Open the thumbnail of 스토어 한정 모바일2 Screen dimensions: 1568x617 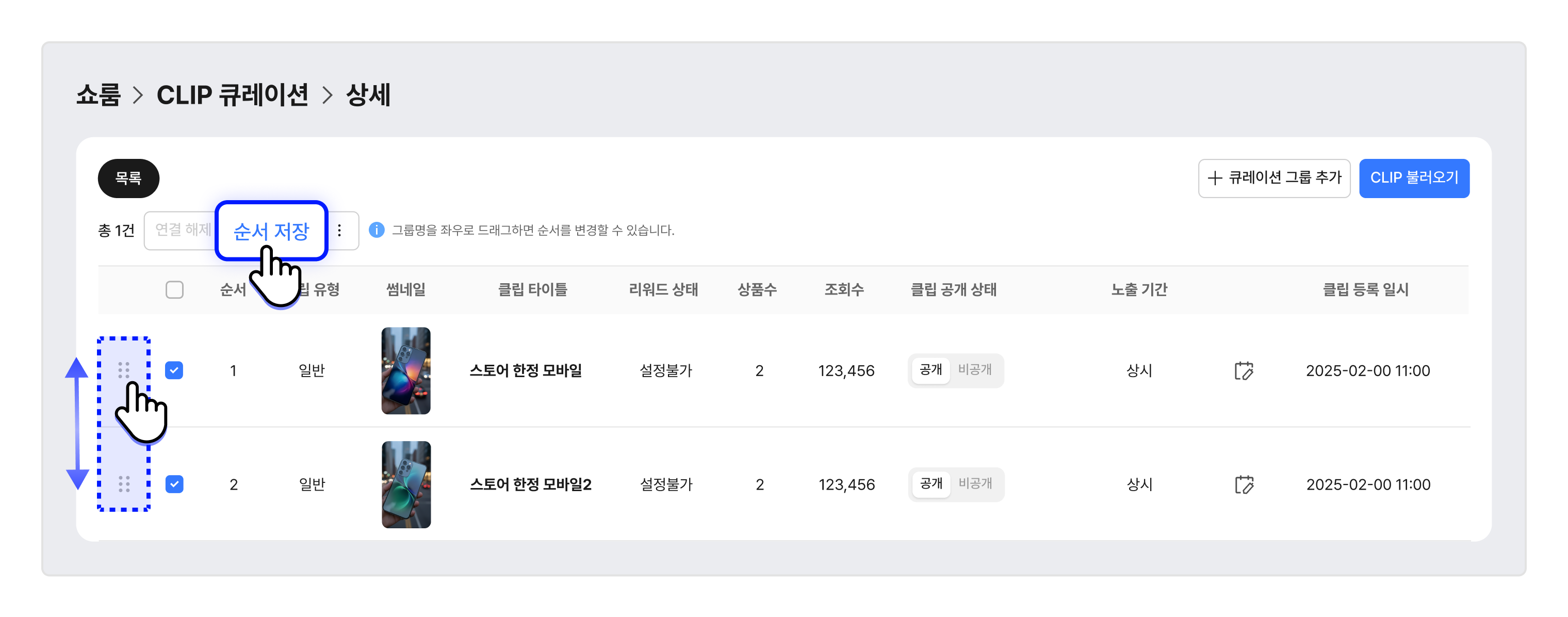point(406,484)
